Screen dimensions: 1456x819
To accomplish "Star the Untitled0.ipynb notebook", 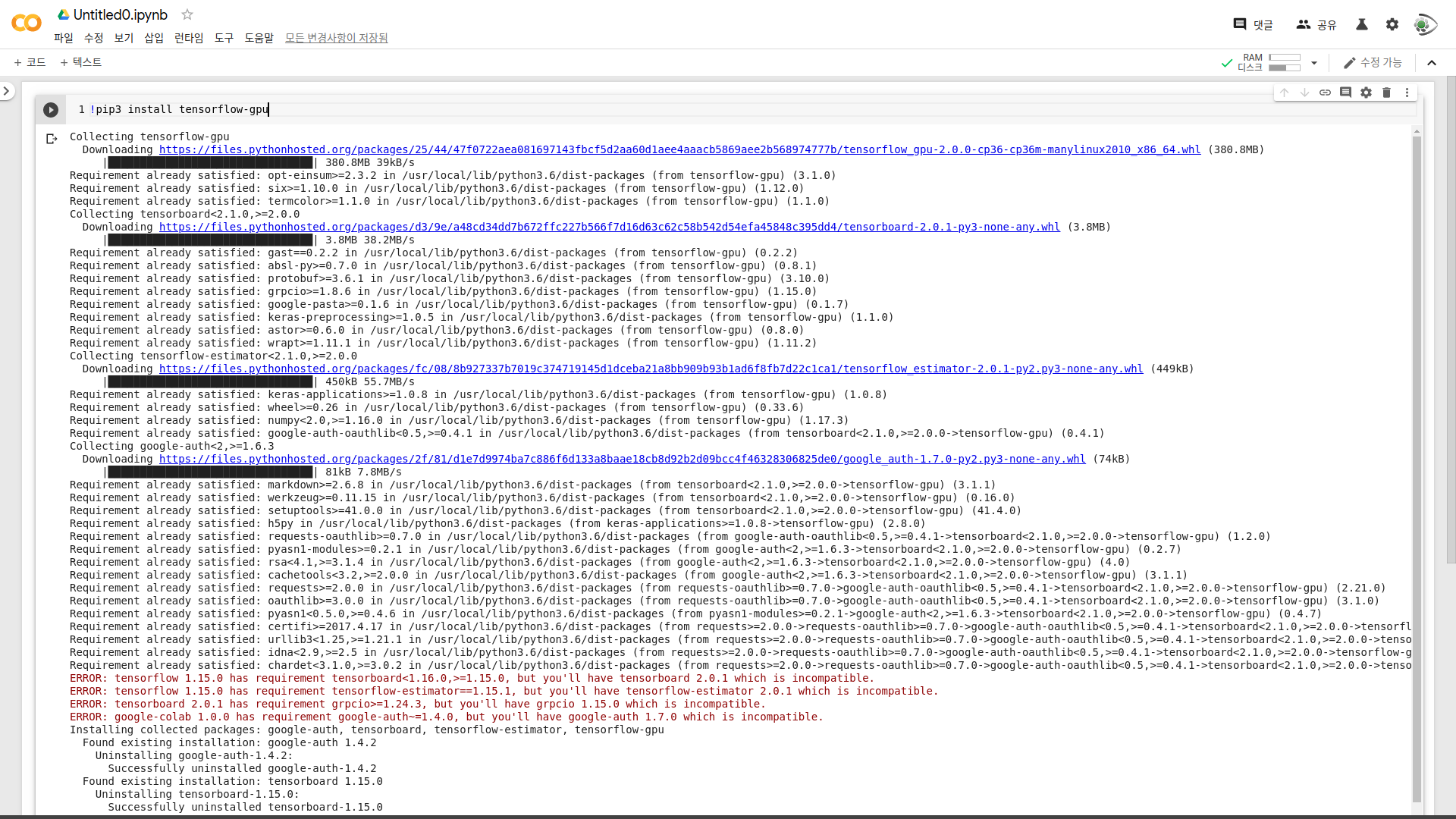I will (187, 14).
